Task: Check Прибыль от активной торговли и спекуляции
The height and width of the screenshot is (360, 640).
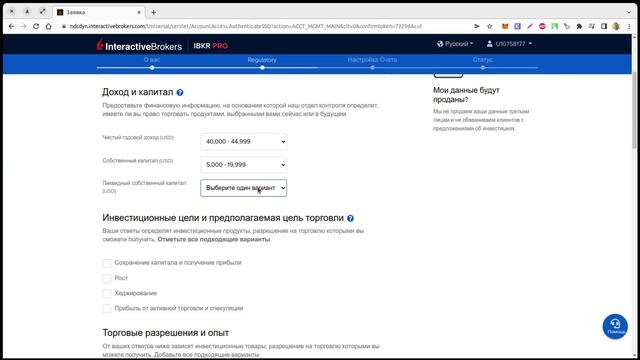Action: pos(107,309)
